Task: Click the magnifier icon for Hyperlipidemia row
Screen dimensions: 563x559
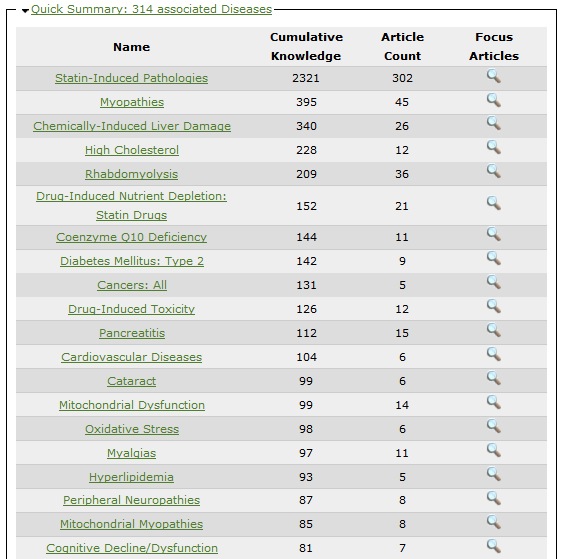Action: (494, 474)
